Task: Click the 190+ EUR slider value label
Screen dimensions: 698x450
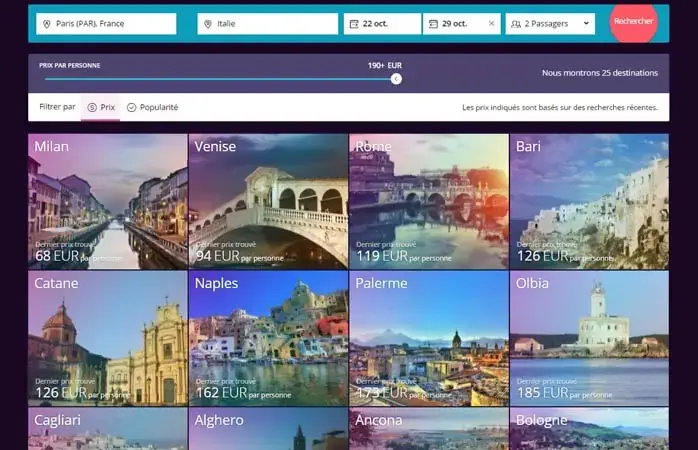Action: 385,65
